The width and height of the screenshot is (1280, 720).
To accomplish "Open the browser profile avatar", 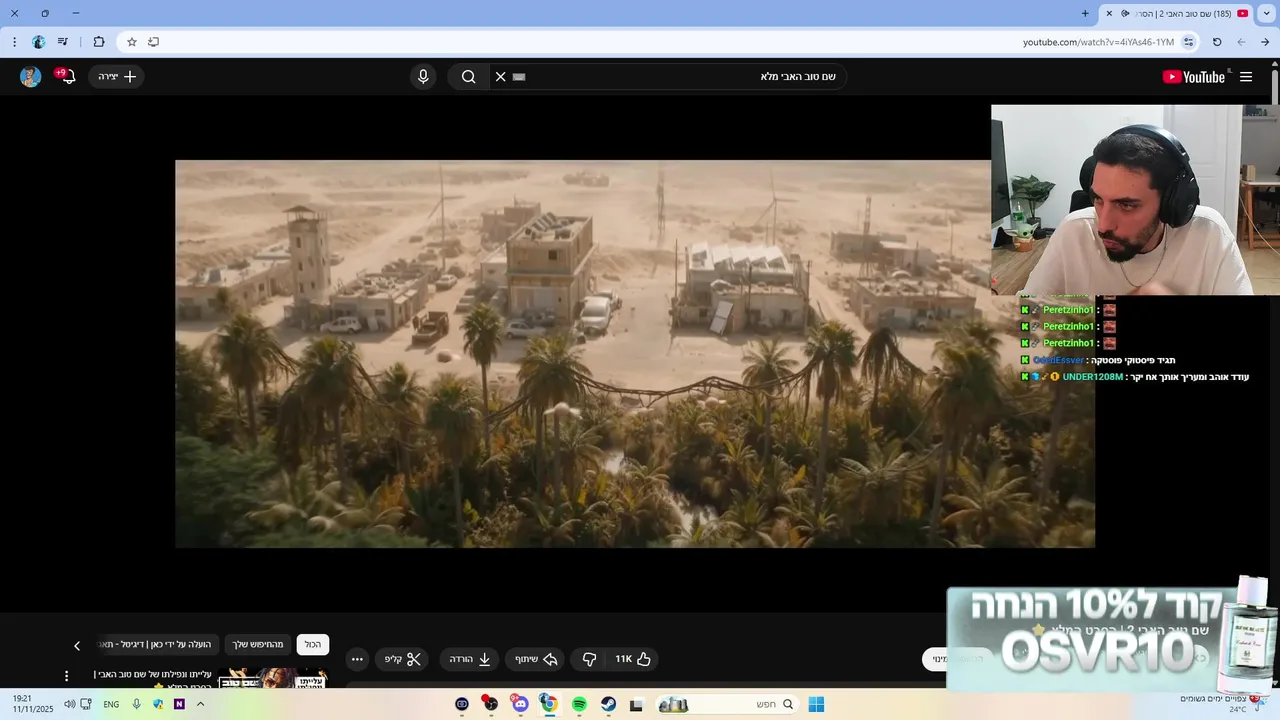I will (38, 42).
